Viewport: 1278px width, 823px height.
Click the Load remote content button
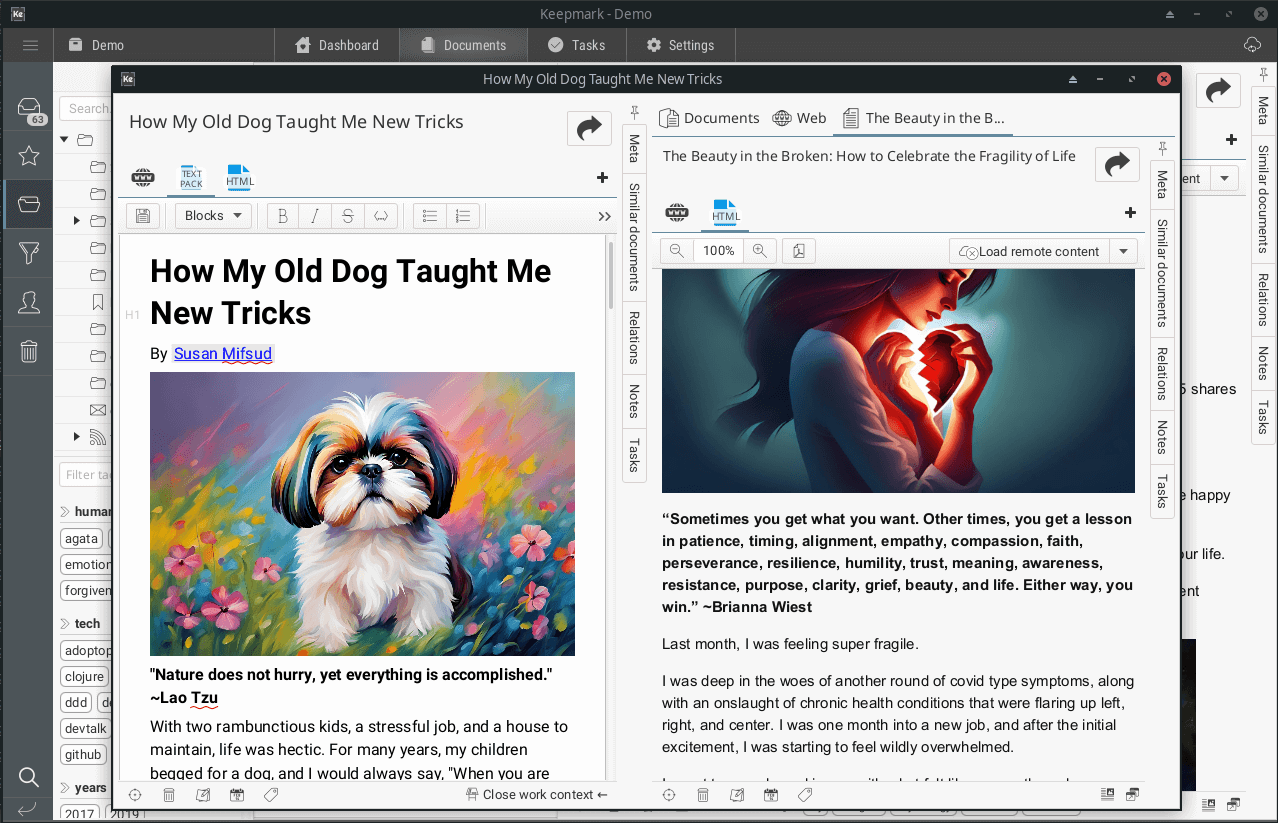pos(1029,251)
